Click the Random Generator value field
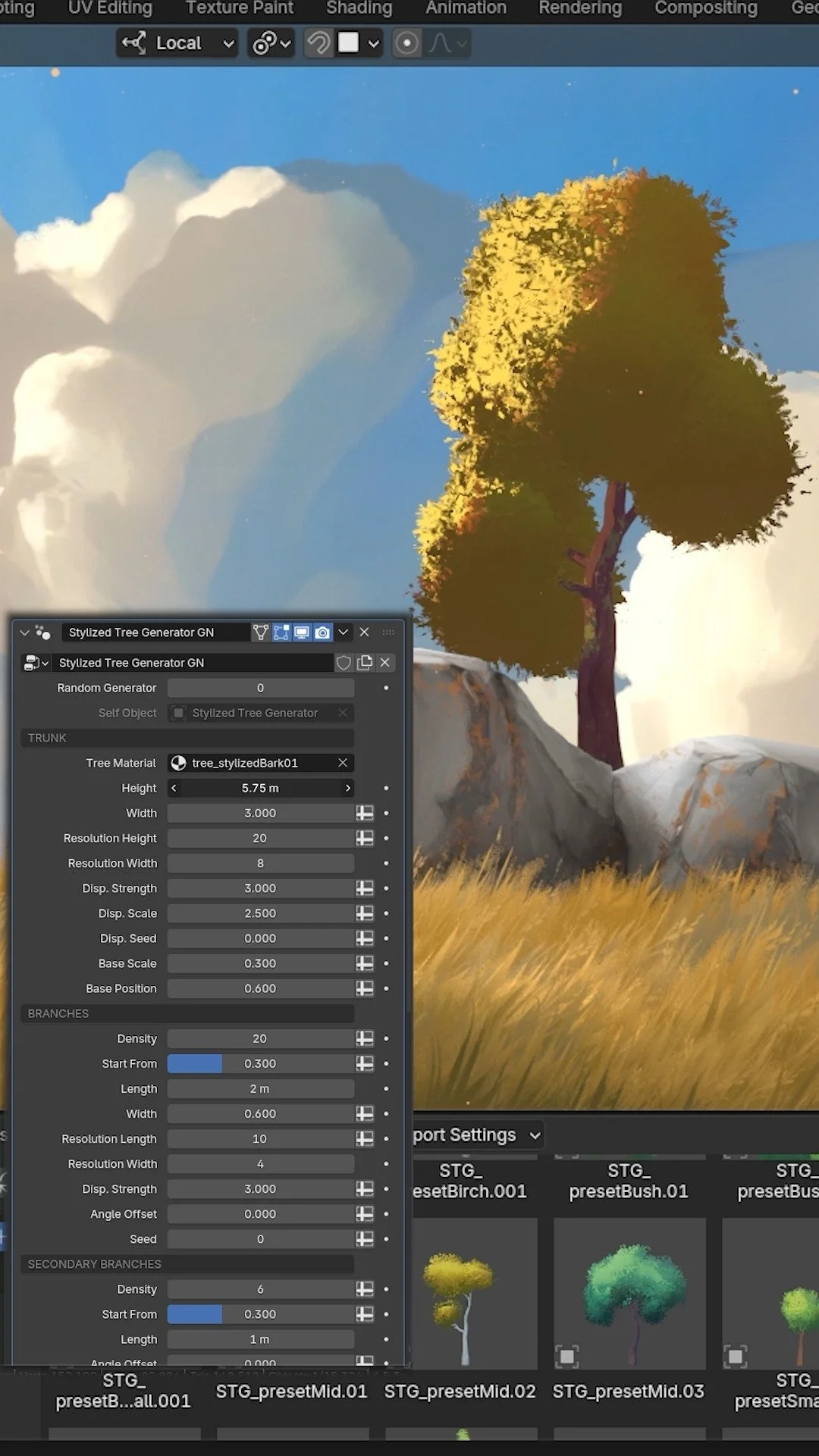This screenshot has width=819, height=1456. [261, 688]
